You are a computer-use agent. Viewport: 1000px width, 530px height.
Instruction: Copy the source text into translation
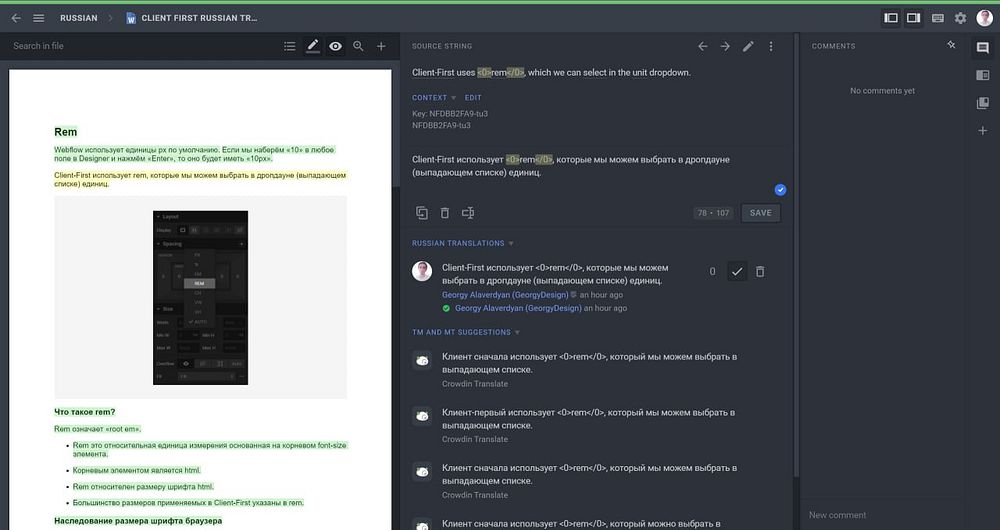[422, 213]
